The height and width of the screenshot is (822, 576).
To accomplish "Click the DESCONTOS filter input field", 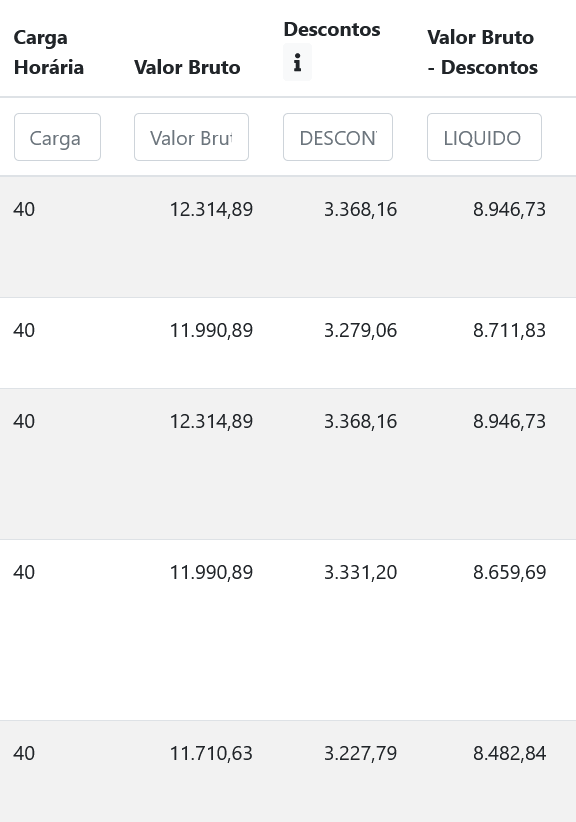I will [338, 137].
